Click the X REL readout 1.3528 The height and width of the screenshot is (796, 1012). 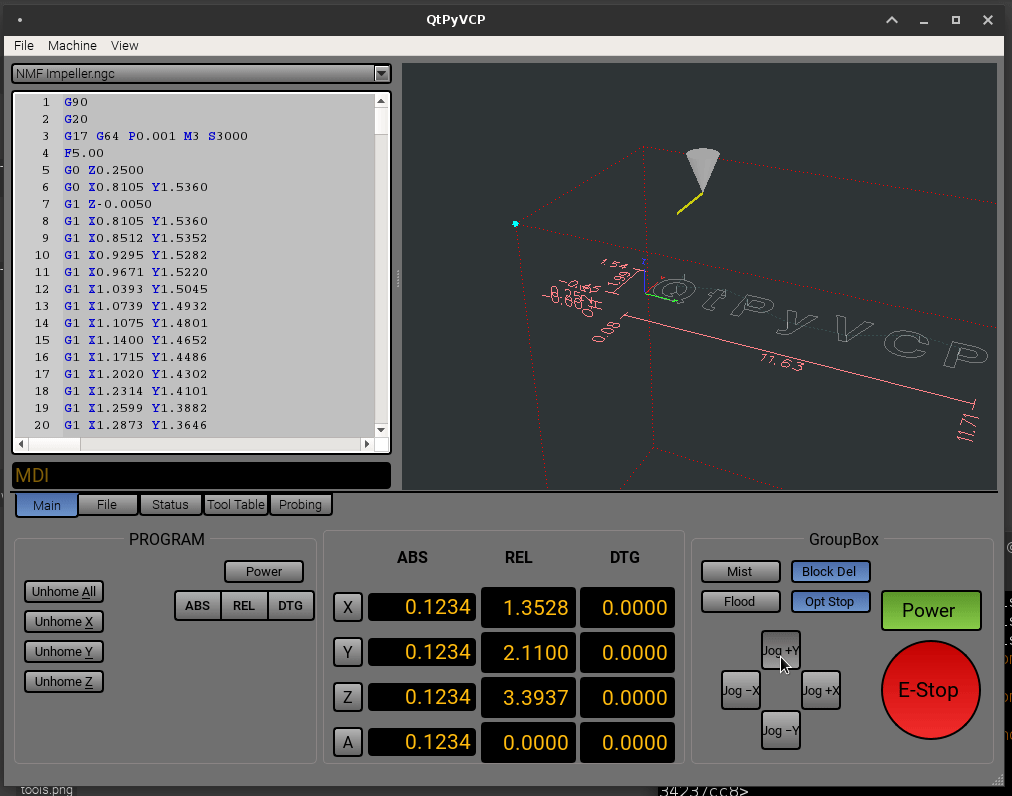pyautogui.click(x=529, y=607)
